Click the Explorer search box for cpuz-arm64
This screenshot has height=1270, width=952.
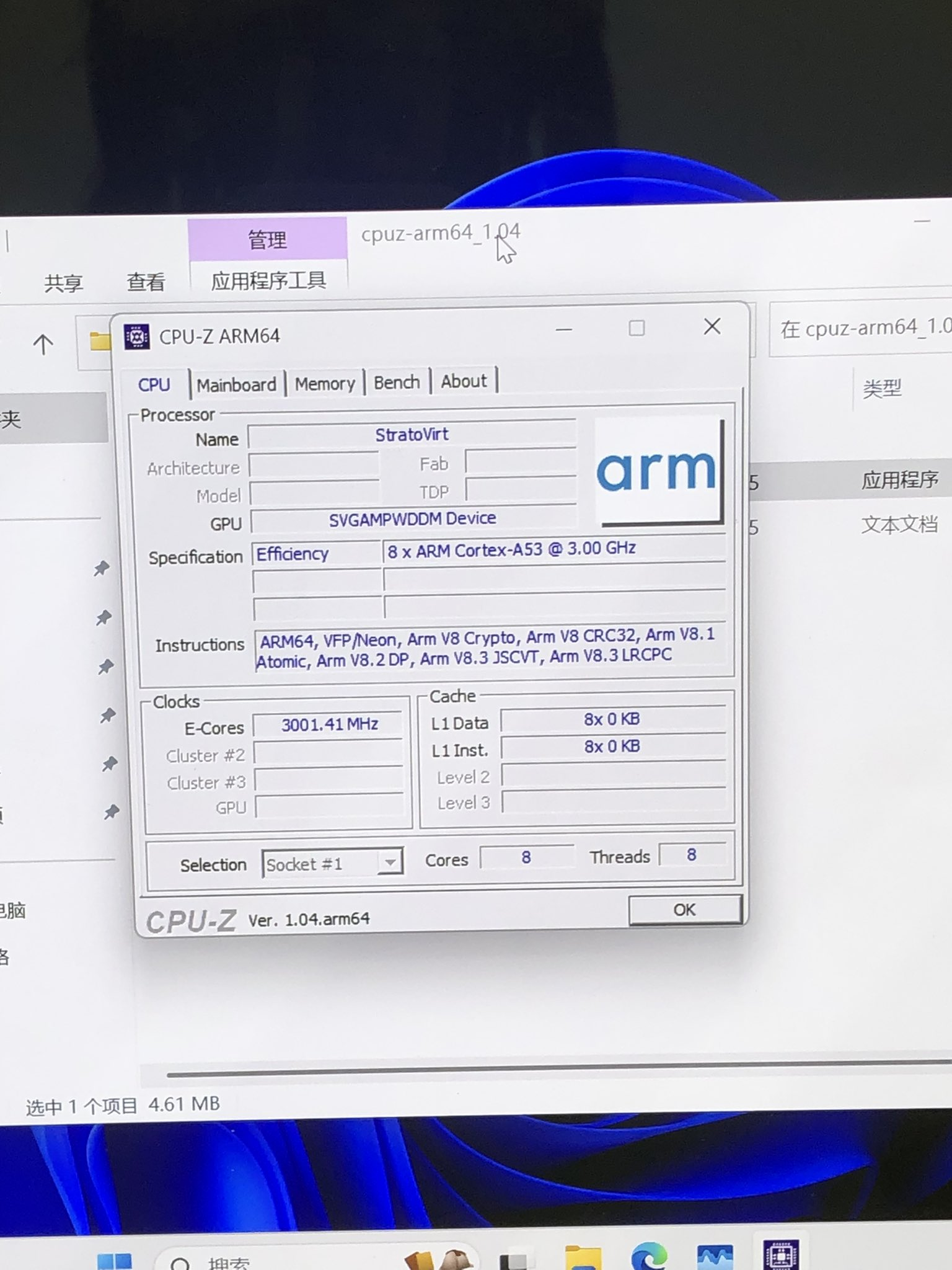point(862,329)
